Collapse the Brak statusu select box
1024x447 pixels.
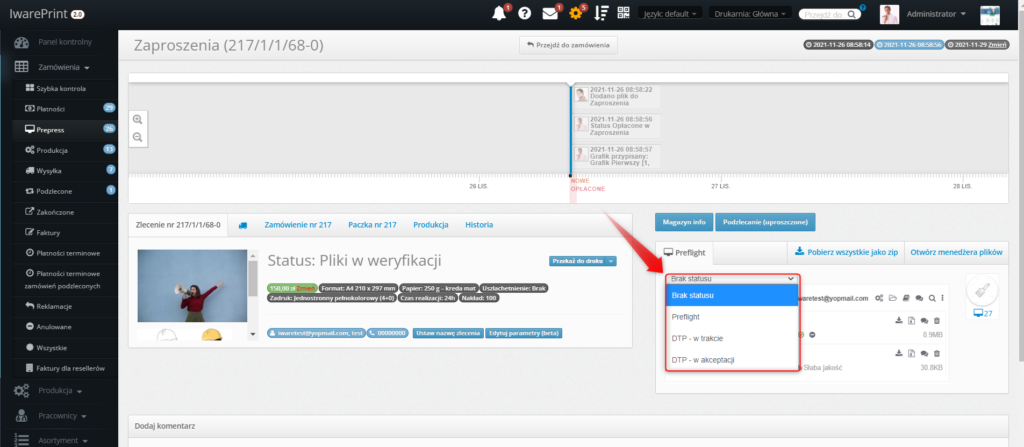click(x=731, y=278)
